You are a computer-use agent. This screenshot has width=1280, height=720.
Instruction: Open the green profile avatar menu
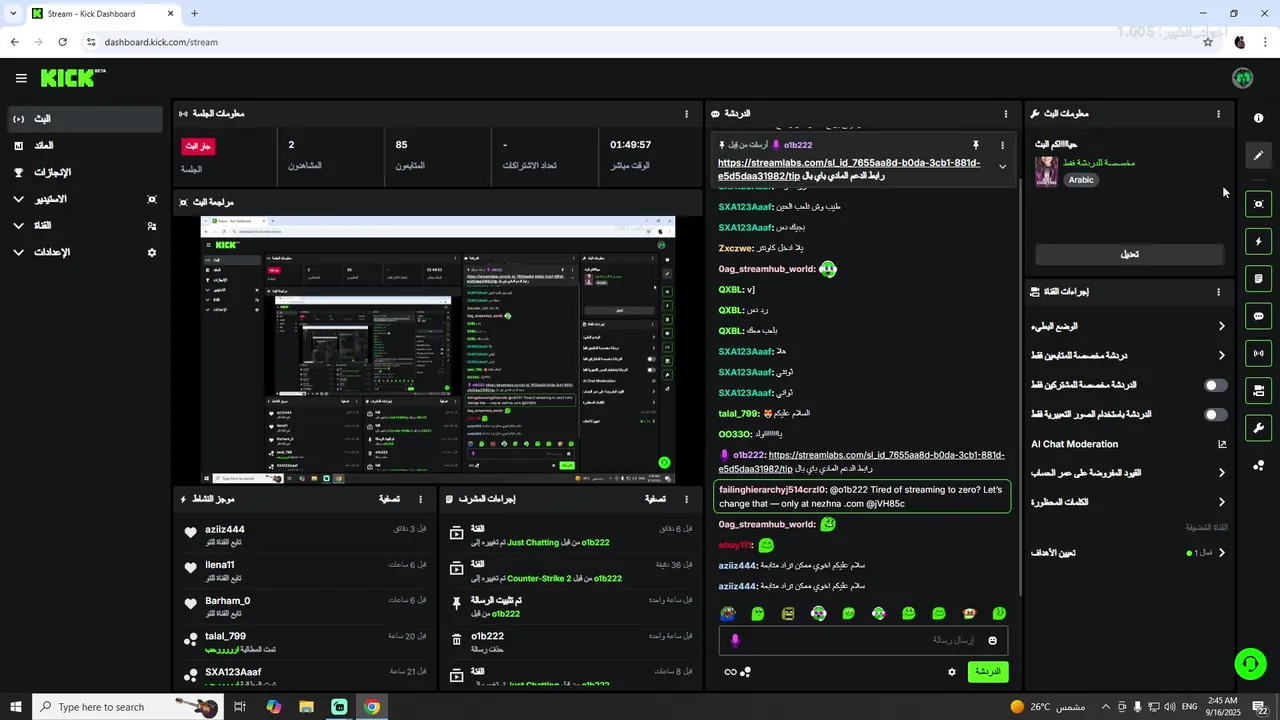pos(1243,78)
